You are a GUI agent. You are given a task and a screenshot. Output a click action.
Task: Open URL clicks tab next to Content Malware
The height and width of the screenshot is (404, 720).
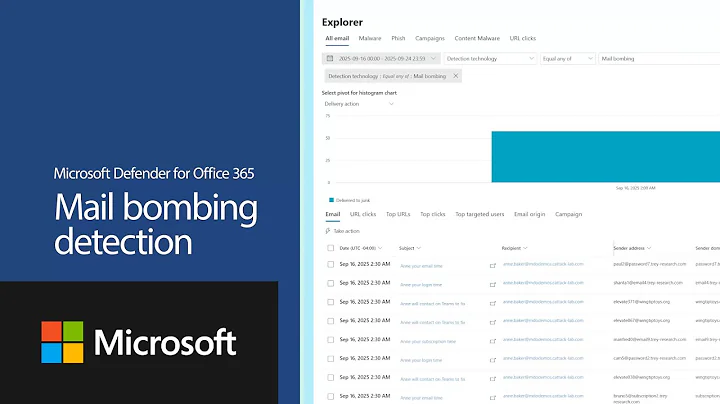(523, 38)
